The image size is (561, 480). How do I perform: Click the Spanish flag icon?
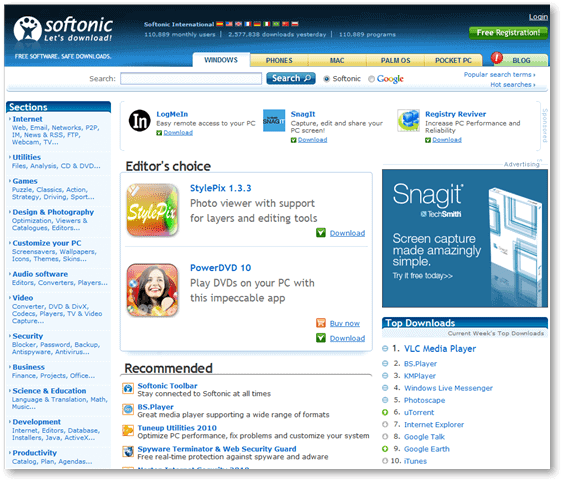220,24
